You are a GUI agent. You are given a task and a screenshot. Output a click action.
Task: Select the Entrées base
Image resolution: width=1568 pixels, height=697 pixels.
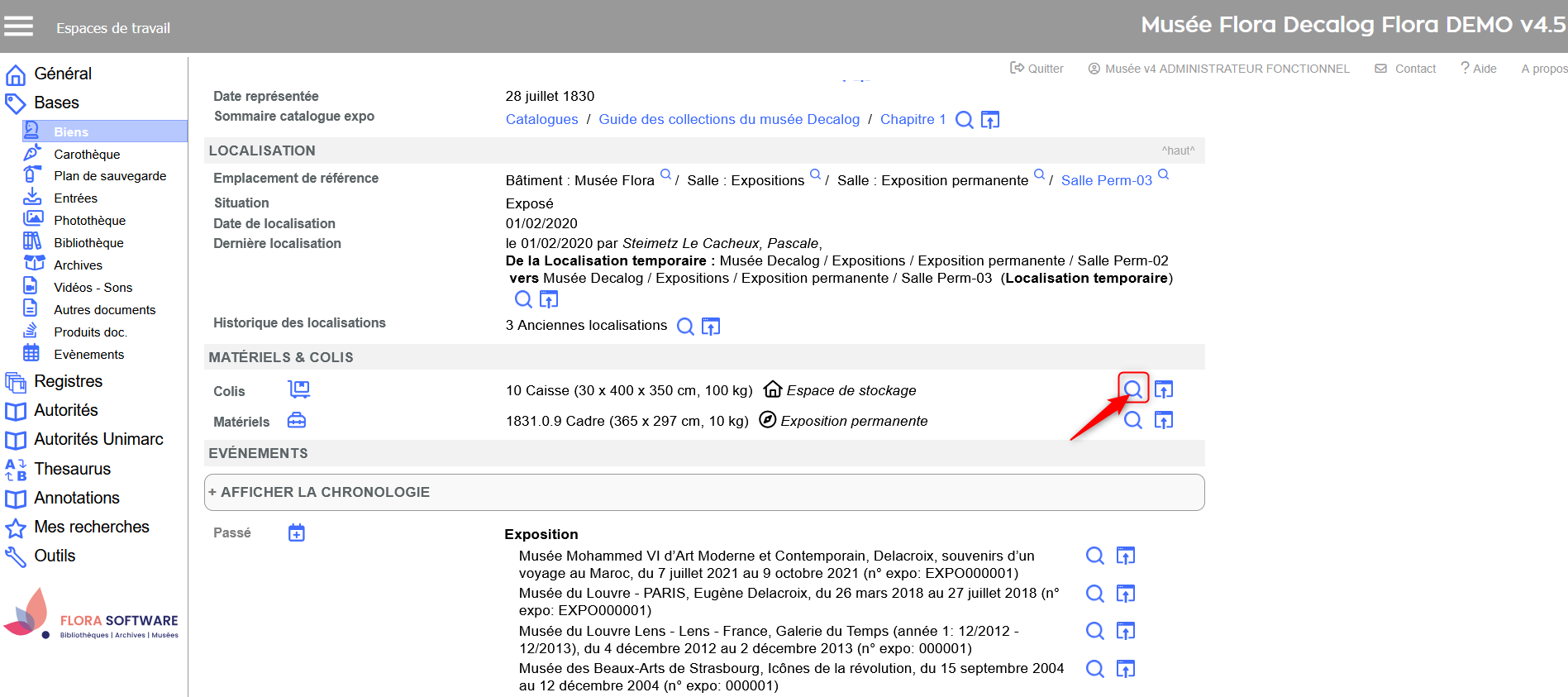point(75,198)
